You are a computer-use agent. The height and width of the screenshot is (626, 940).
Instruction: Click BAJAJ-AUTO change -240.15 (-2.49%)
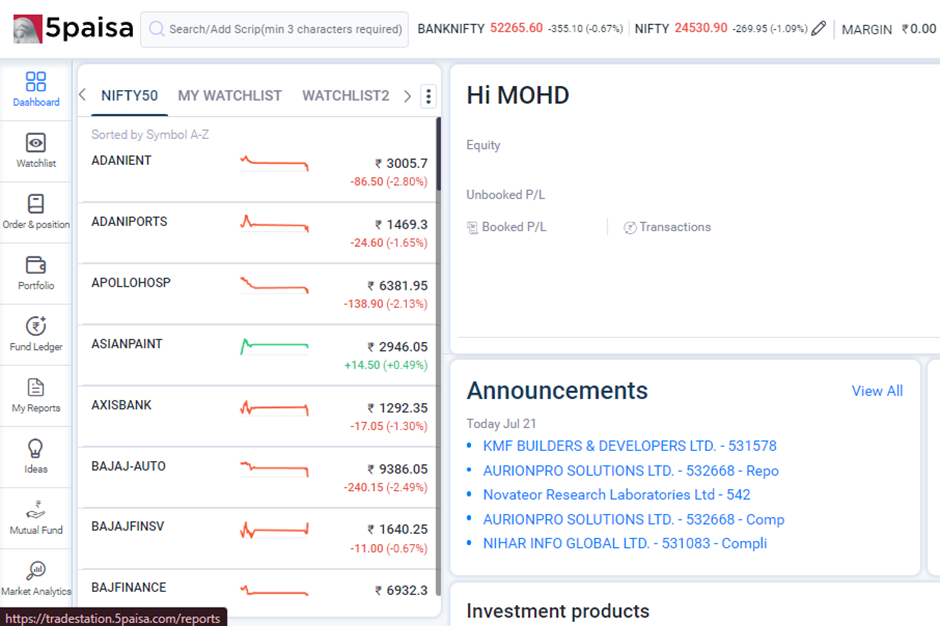tap(385, 487)
